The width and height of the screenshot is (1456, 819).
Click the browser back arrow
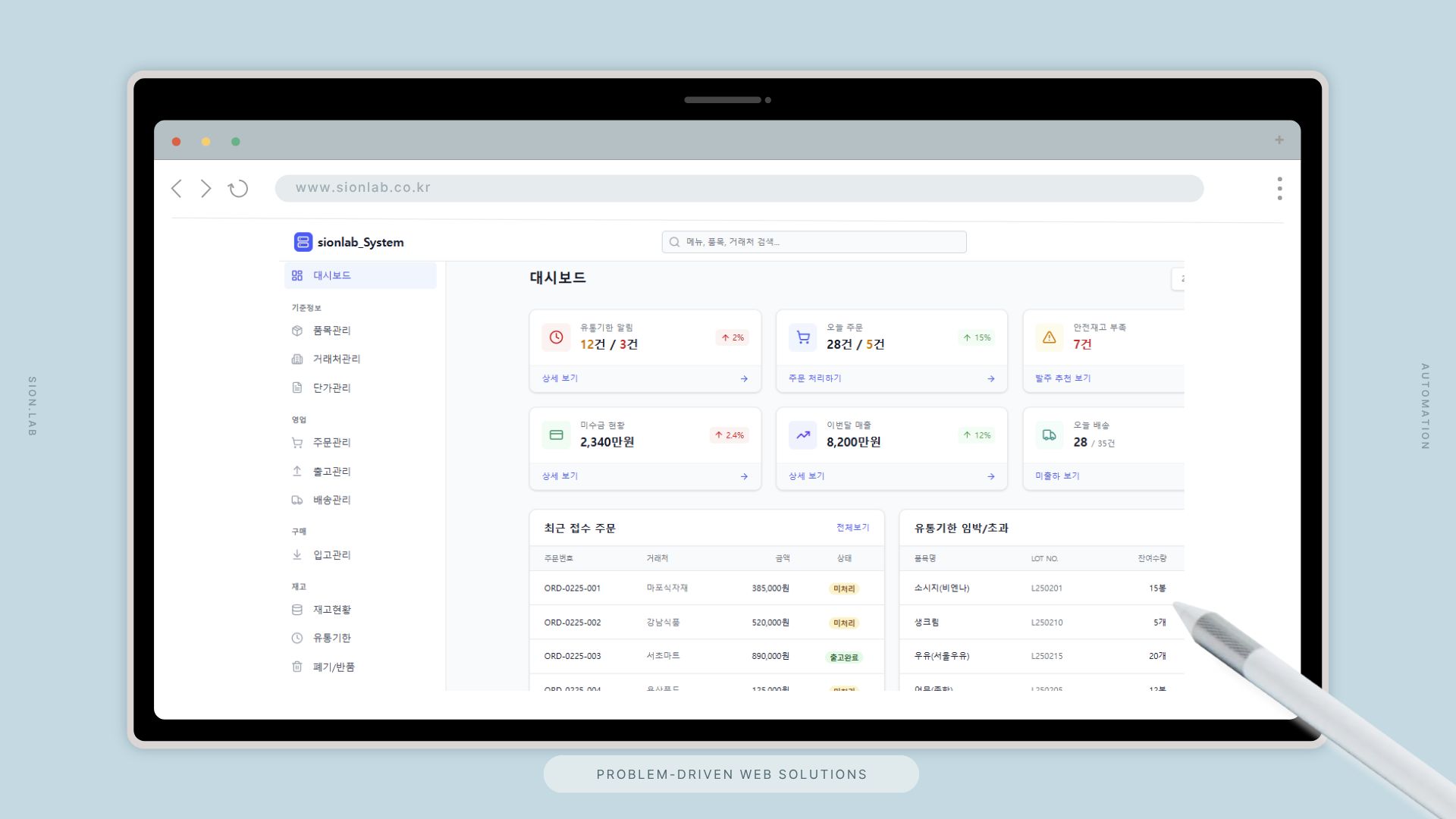point(177,189)
